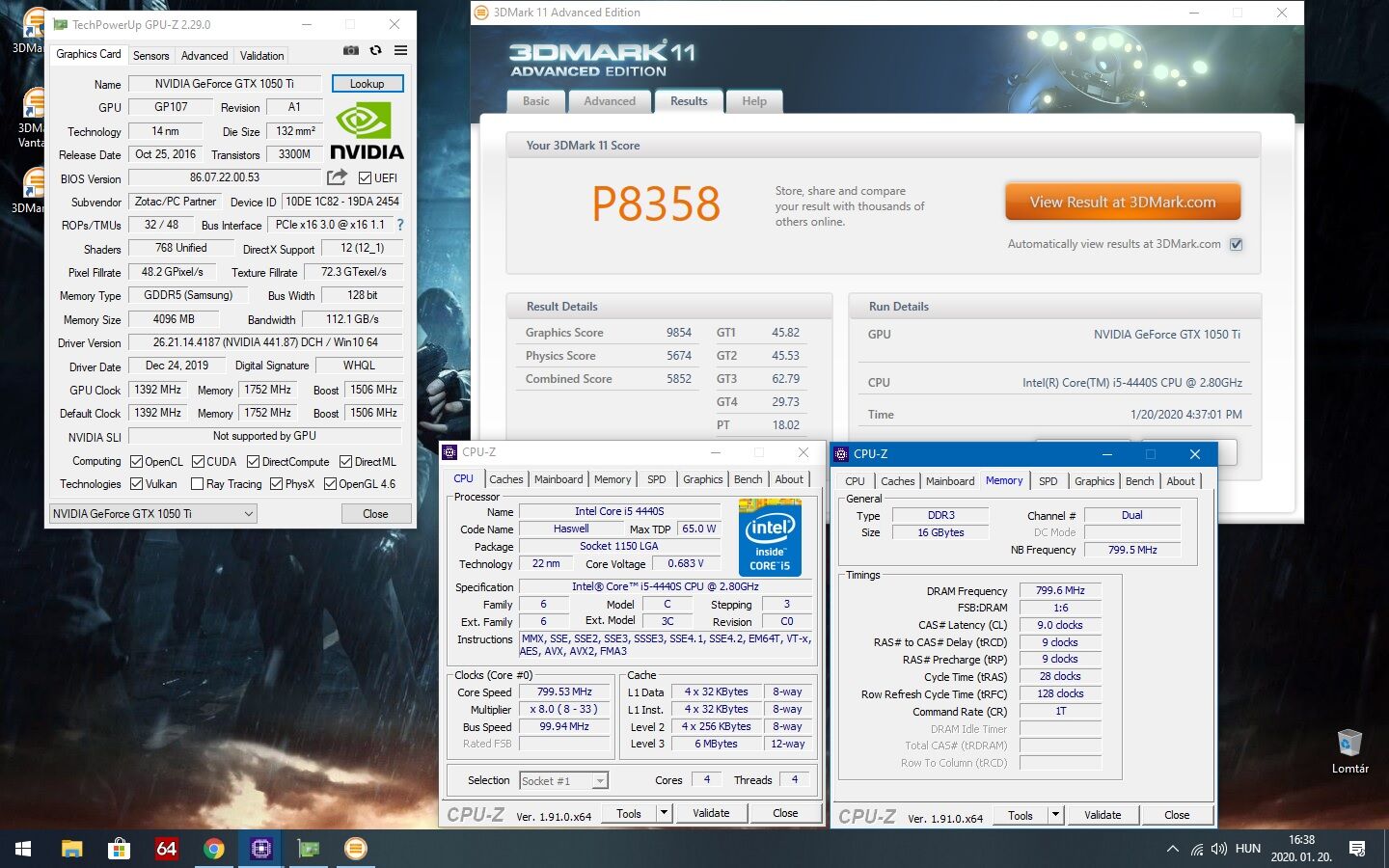Open the Lomtár recycle bin icon
This screenshot has height=868, width=1389.
1349,751
